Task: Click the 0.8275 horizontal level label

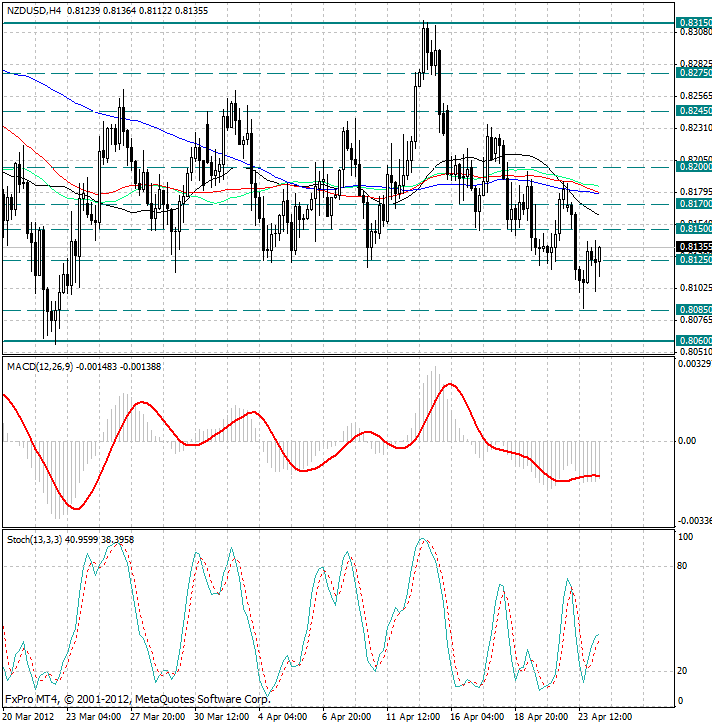Action: [x=694, y=73]
